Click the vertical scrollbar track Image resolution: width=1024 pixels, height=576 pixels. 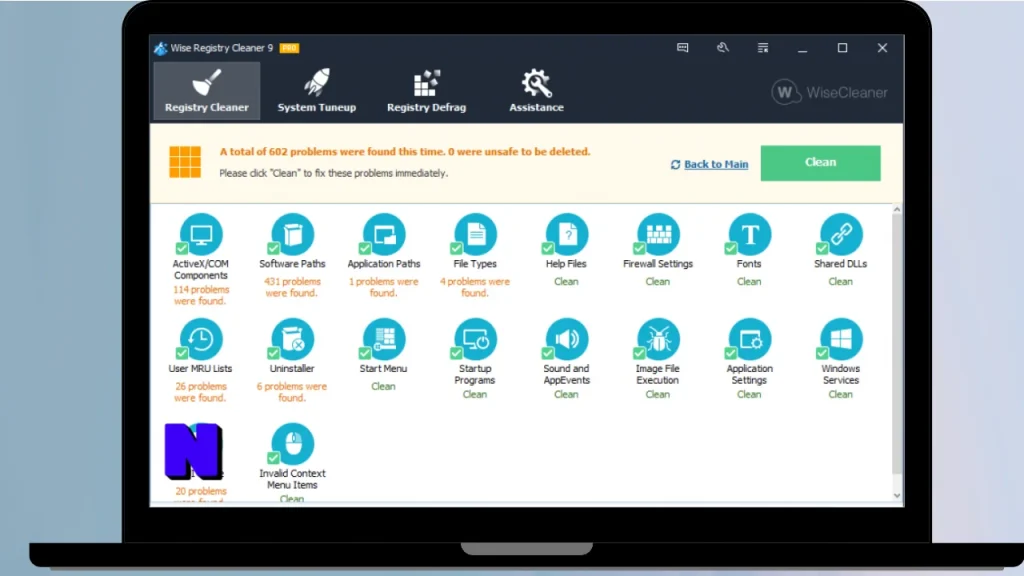pos(897,353)
